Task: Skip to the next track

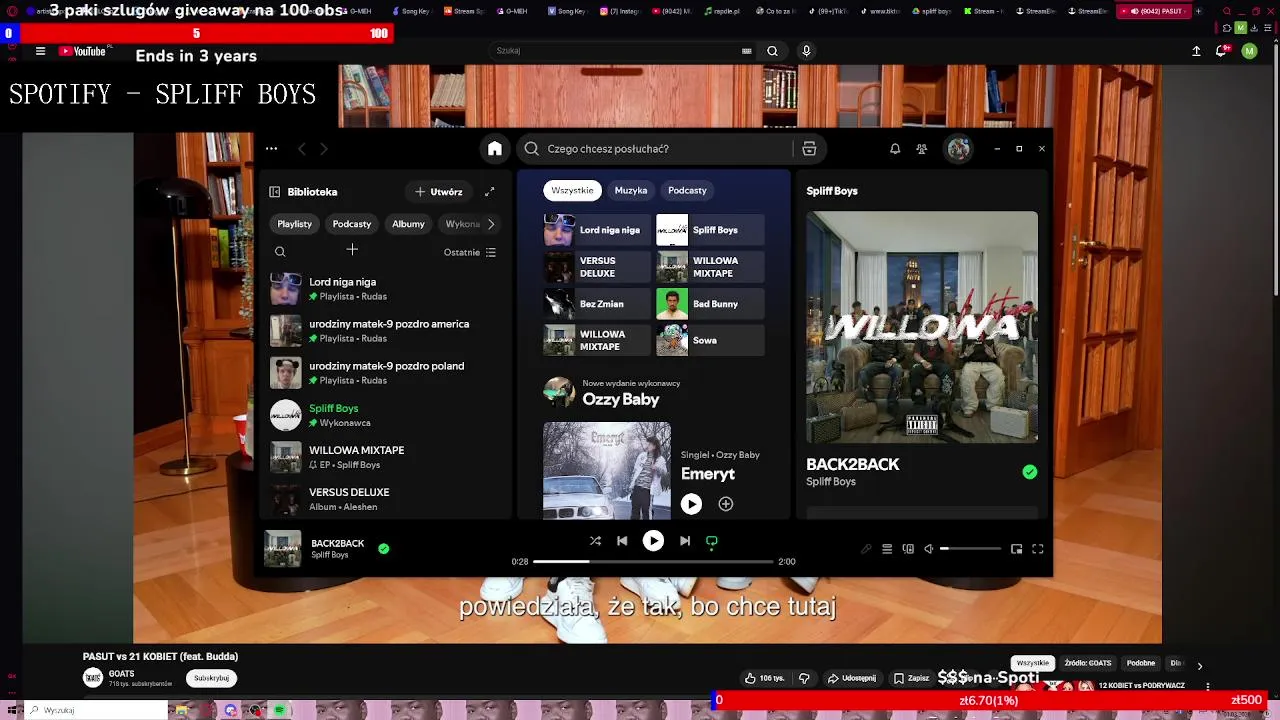Action: (685, 541)
